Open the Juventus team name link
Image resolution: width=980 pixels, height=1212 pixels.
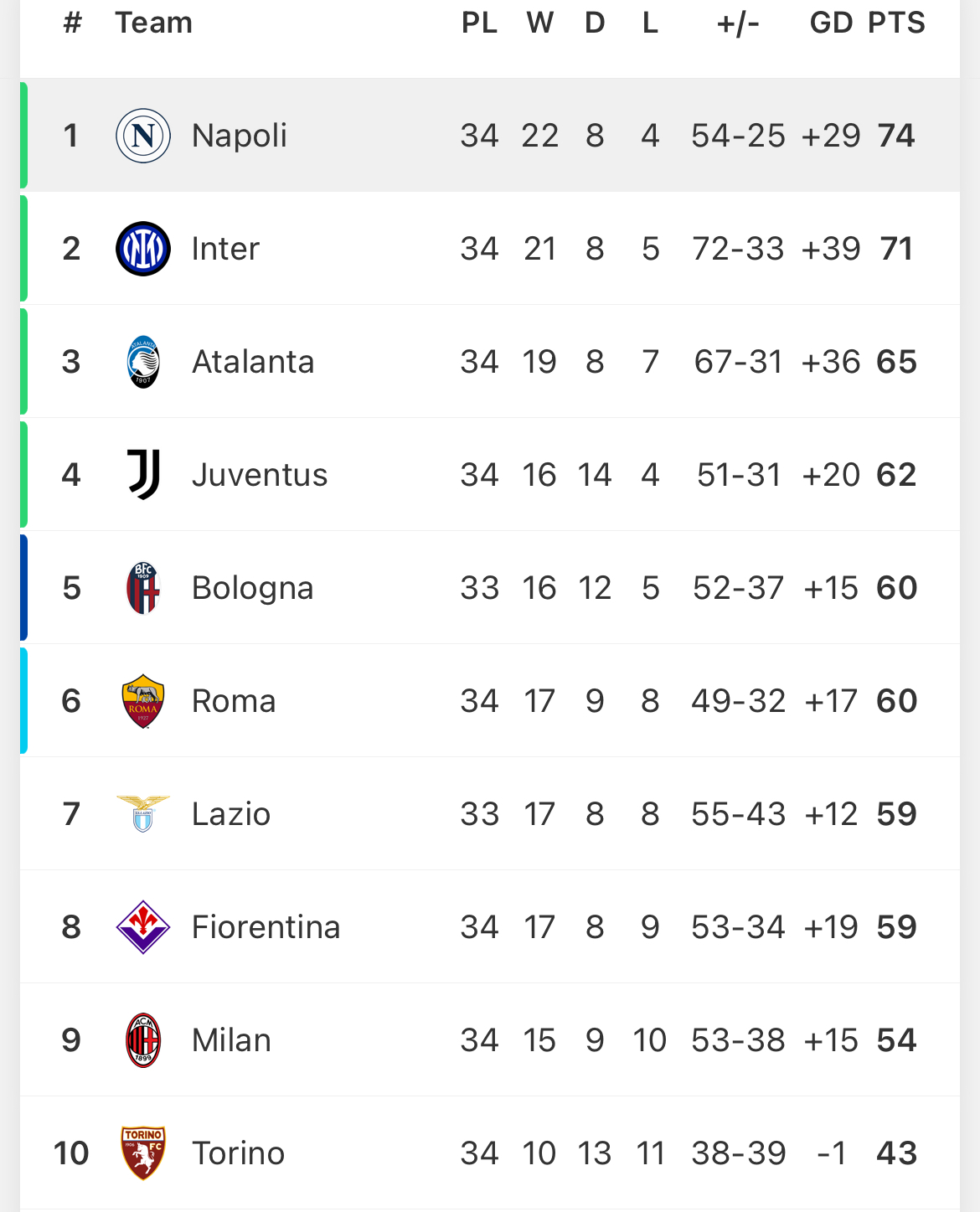[x=260, y=475]
